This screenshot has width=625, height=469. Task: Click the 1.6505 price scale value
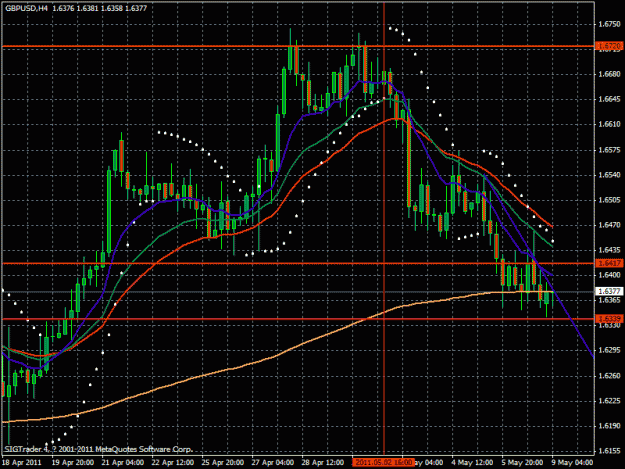pyautogui.click(x=610, y=200)
